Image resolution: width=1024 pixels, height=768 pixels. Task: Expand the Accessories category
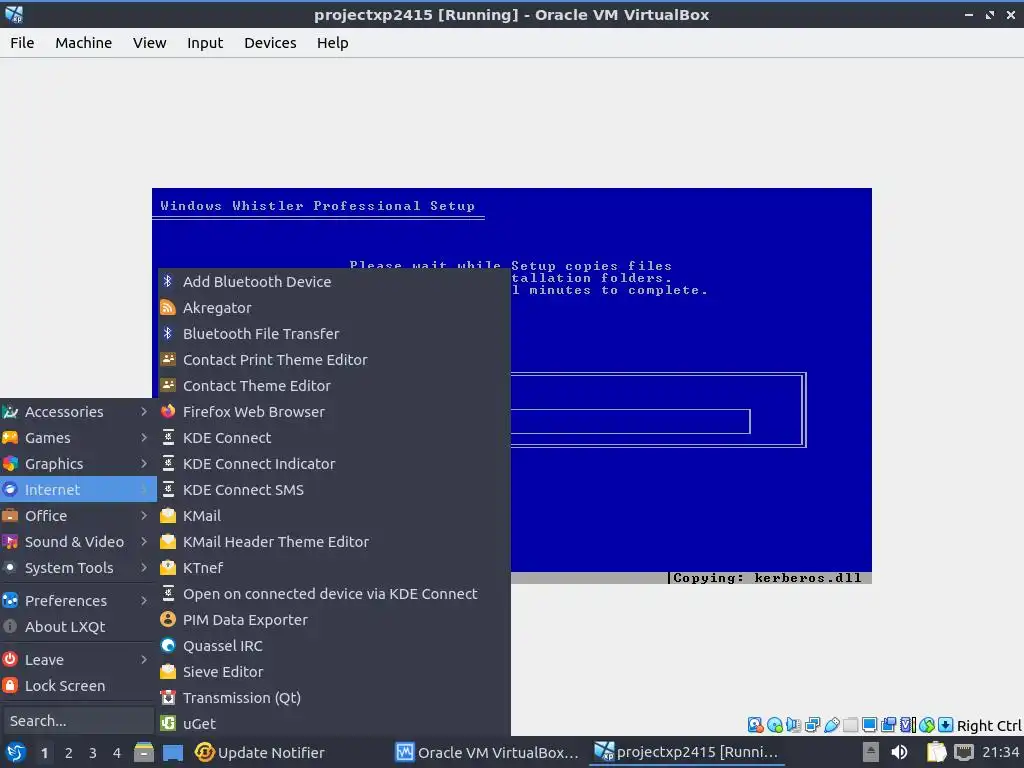[x=78, y=411]
